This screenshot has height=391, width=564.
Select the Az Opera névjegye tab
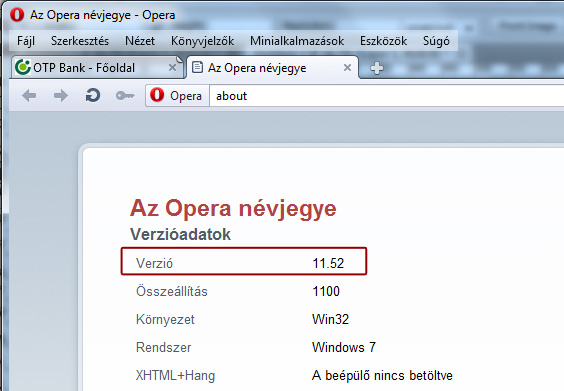click(272, 67)
